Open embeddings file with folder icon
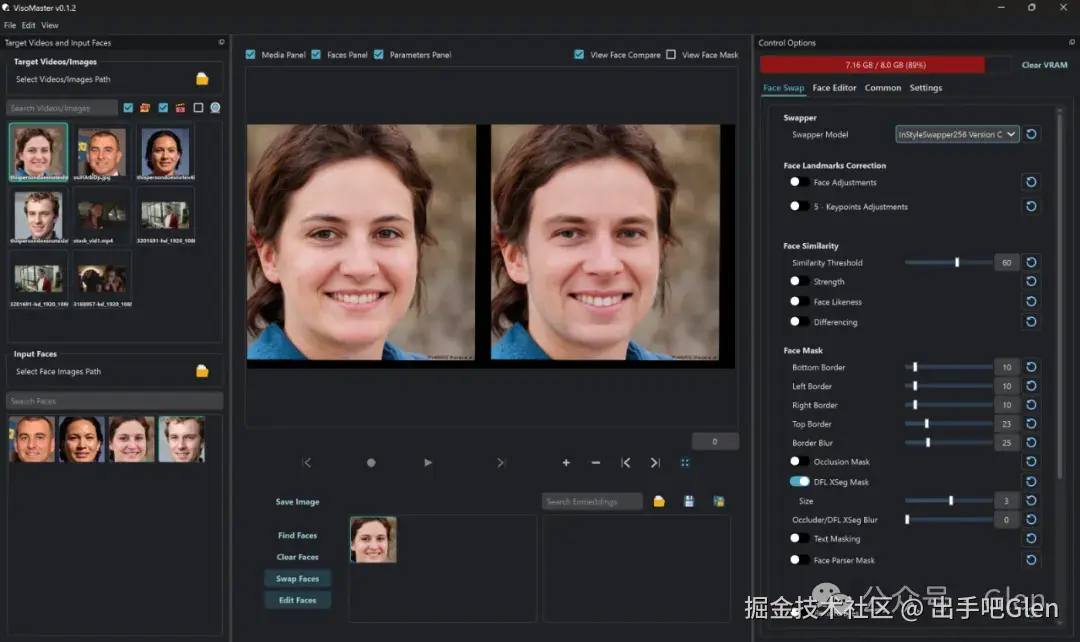Viewport: 1080px width, 642px height. coord(659,501)
